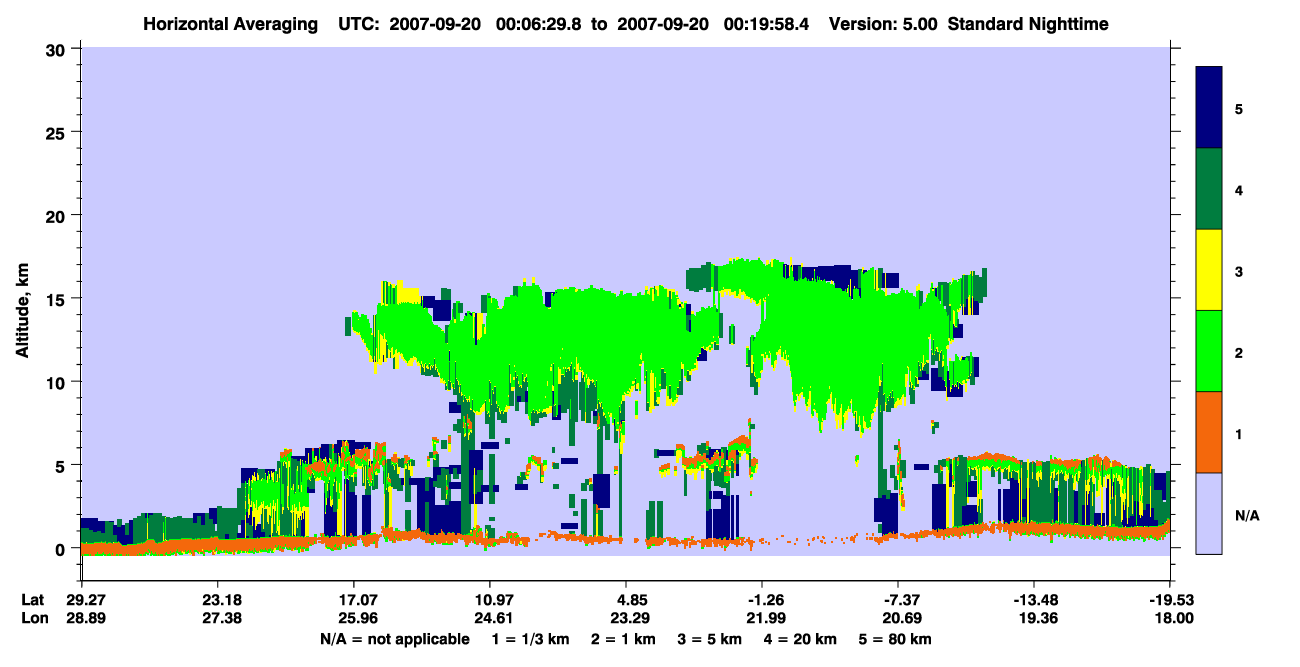Click the colorbar label '4'
The image size is (1300, 667).
coord(1239,189)
